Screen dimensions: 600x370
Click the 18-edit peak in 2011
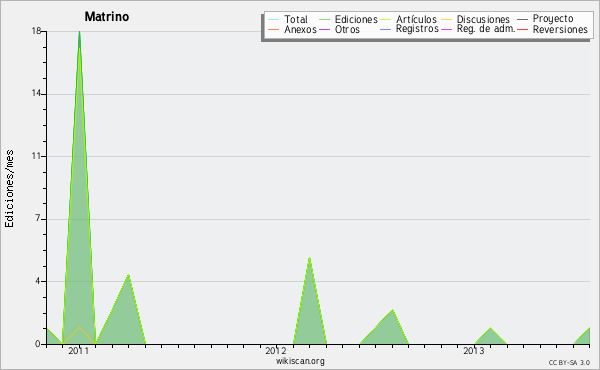(x=79, y=32)
